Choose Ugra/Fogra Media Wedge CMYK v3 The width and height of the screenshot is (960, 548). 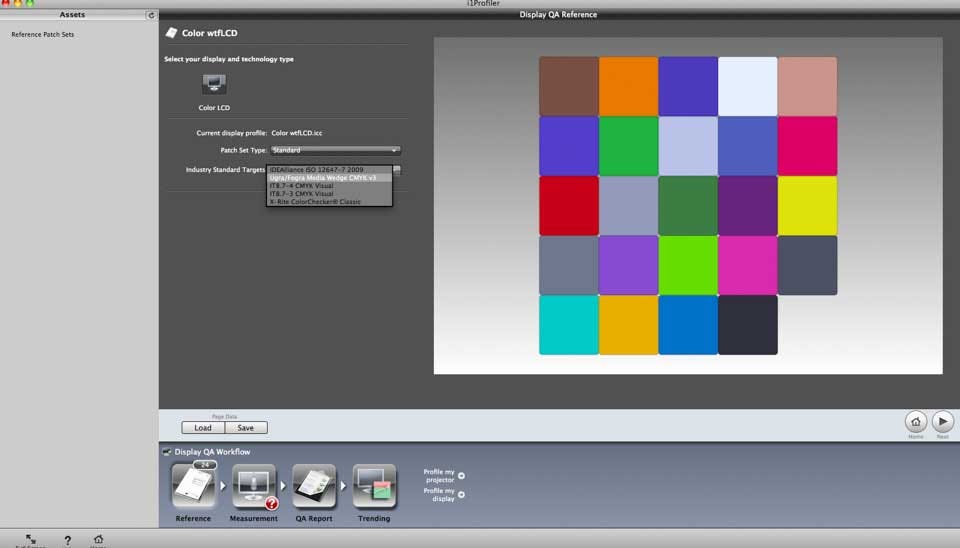(329, 178)
